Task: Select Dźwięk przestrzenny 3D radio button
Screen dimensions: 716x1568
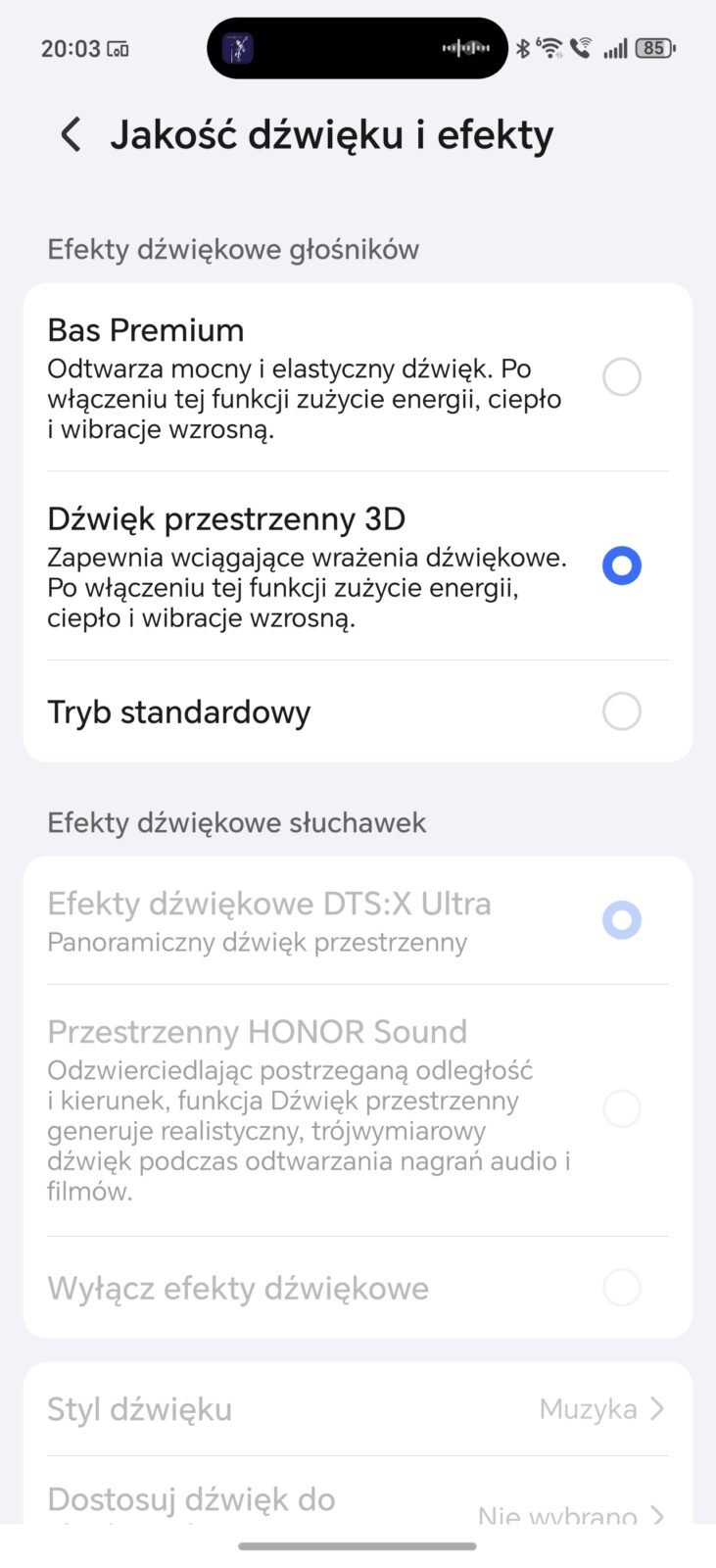Action: point(621,565)
